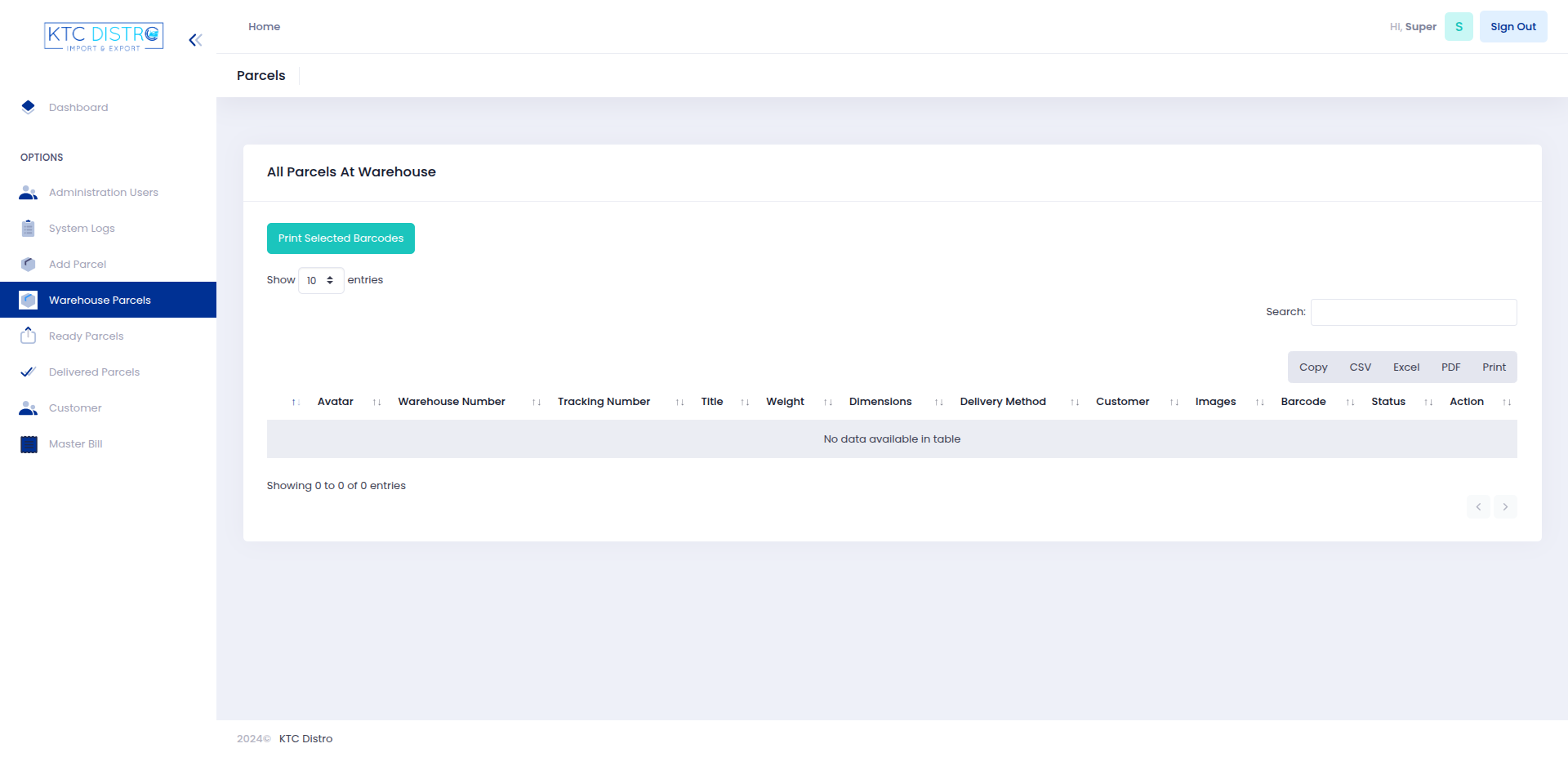
Task: Collapse the sidebar with double-chevron icon
Action: point(195,40)
